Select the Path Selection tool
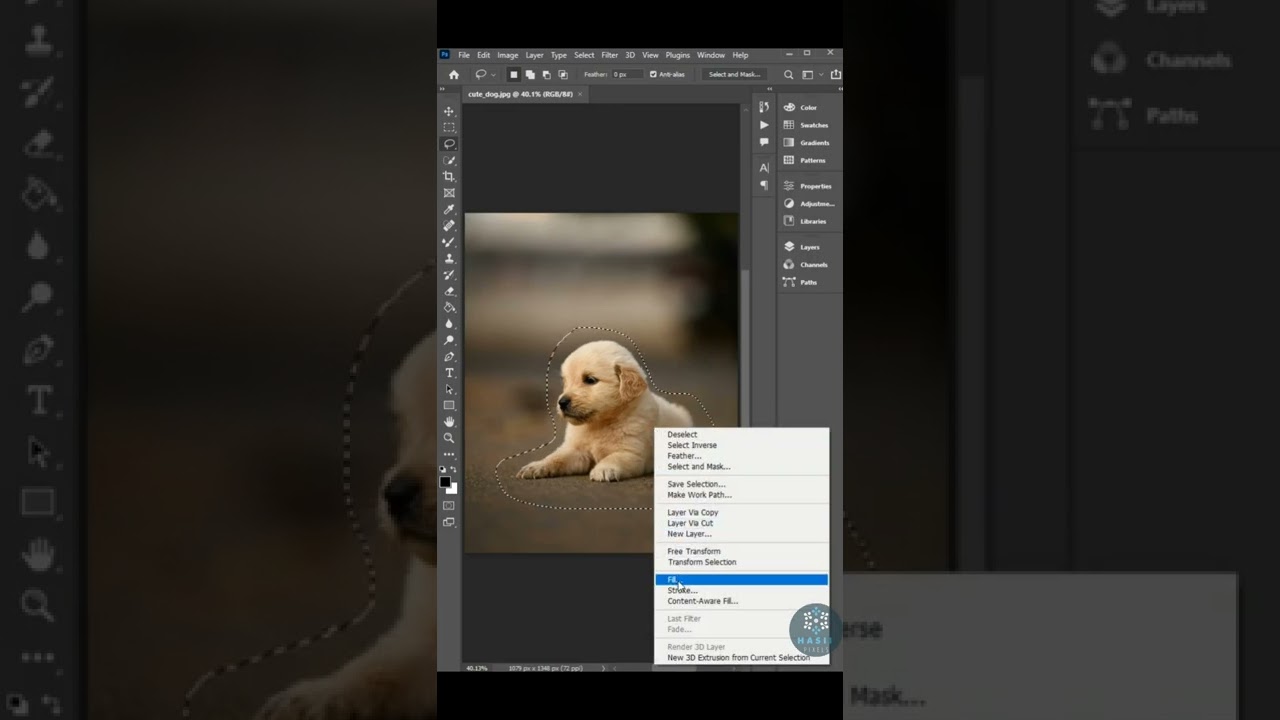 click(x=449, y=389)
